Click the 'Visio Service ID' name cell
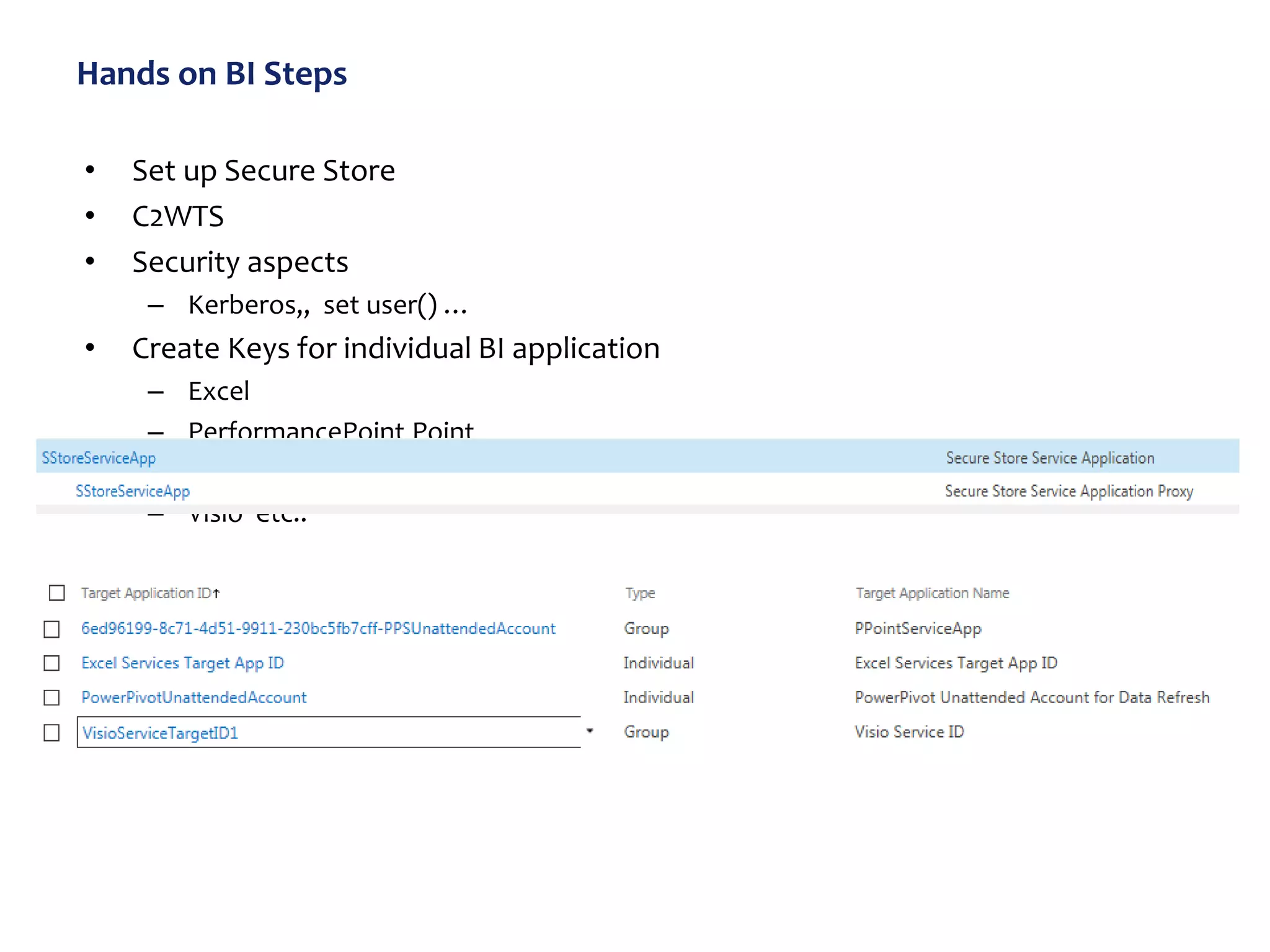Viewport: 1270px width, 952px height. coord(909,732)
